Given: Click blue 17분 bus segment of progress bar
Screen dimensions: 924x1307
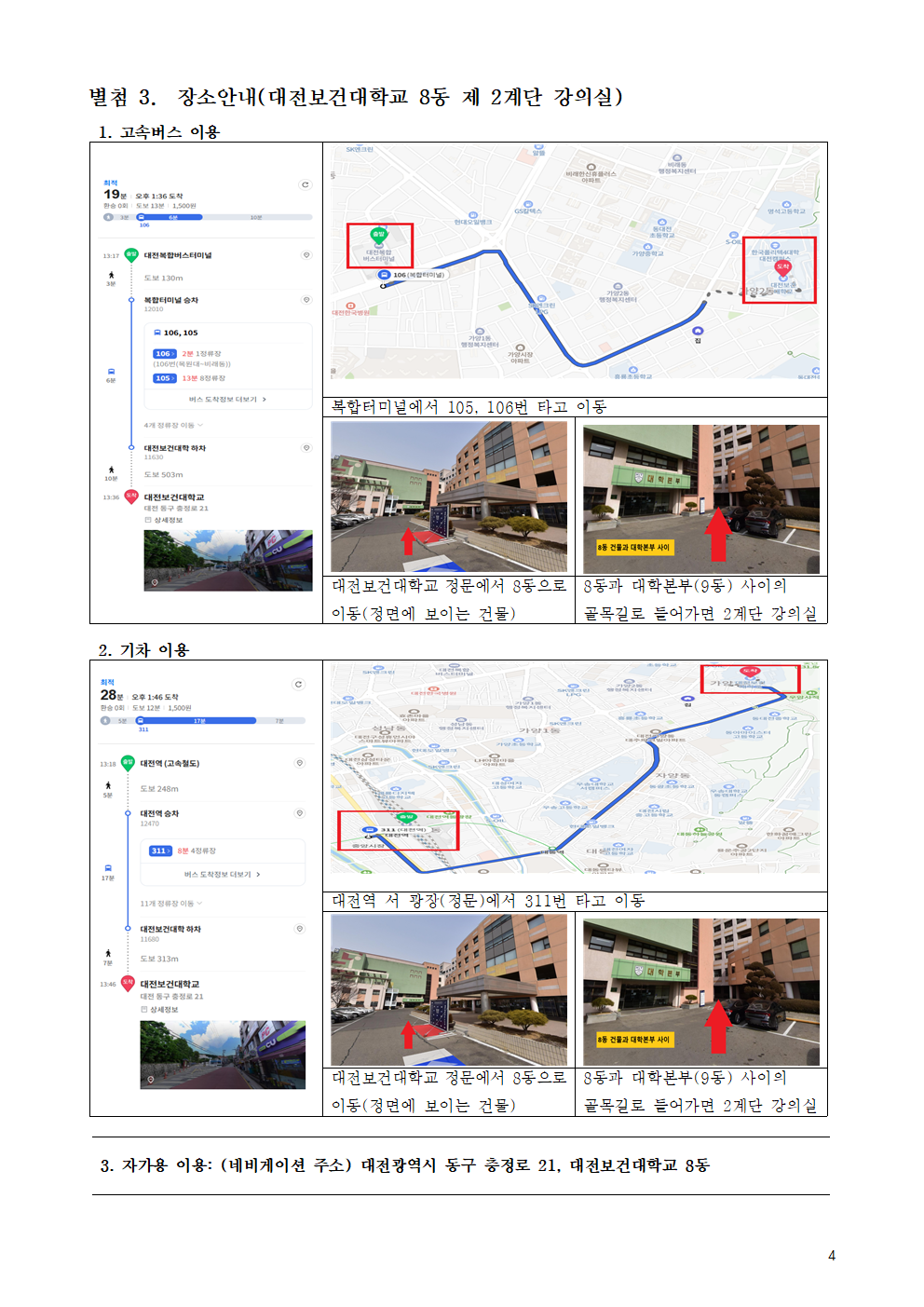Looking at the screenshot, I should click(x=195, y=720).
